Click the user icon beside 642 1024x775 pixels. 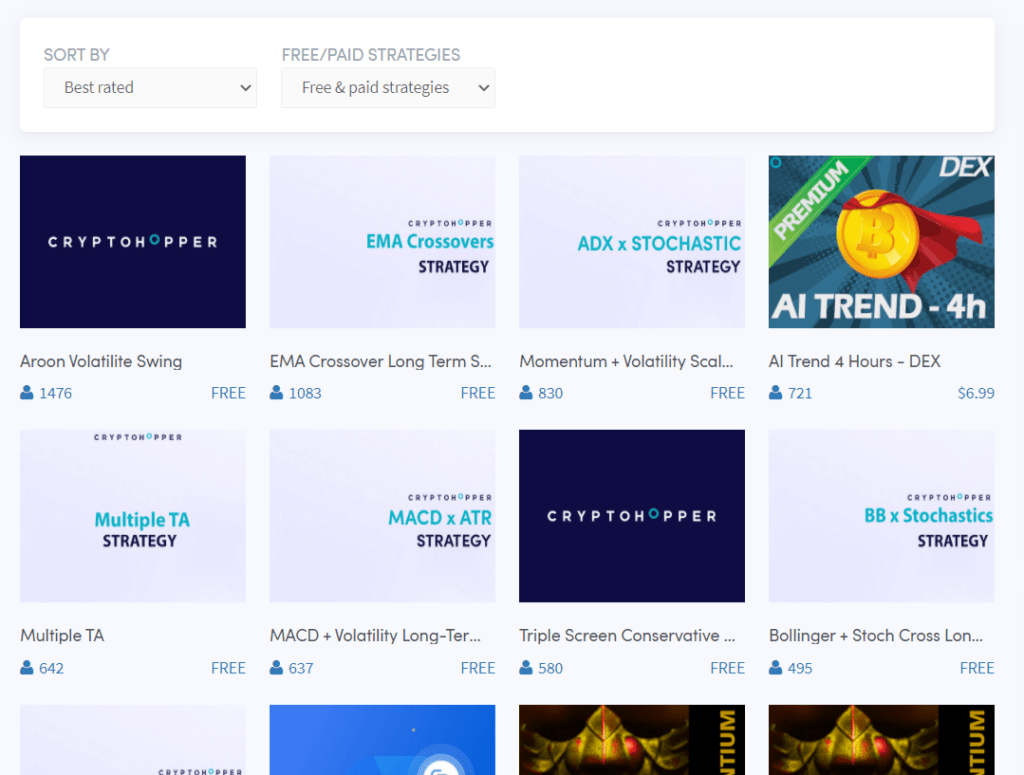[x=27, y=667]
